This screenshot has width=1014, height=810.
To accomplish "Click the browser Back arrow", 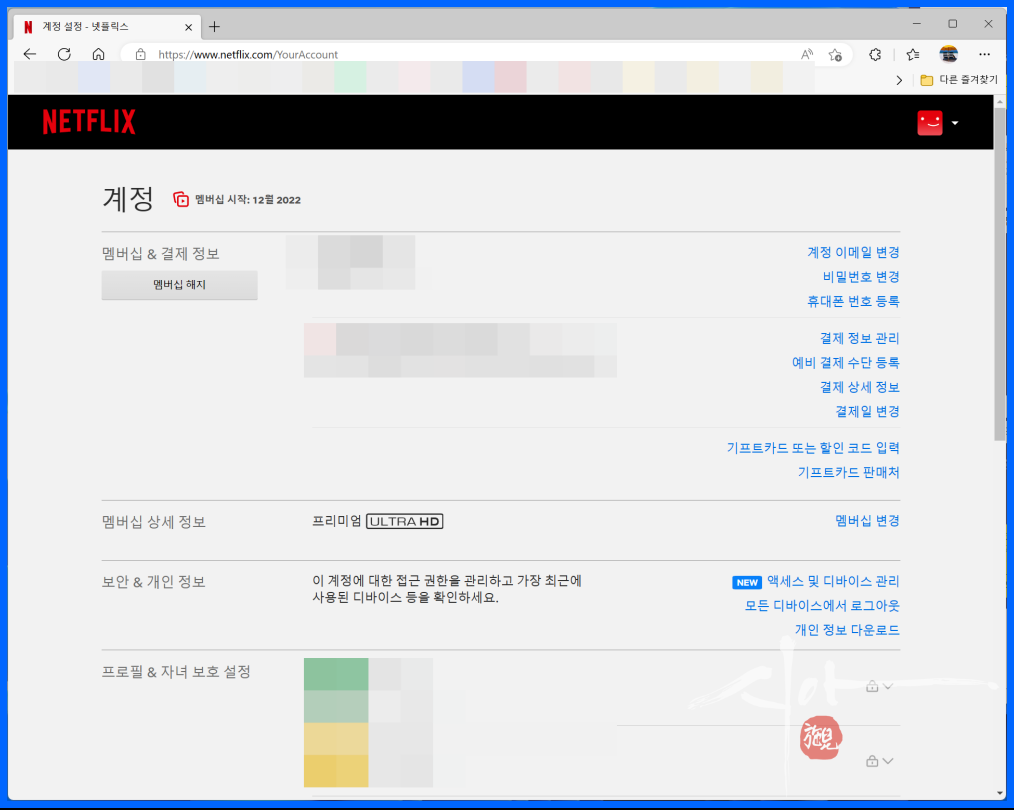I will click(x=30, y=54).
